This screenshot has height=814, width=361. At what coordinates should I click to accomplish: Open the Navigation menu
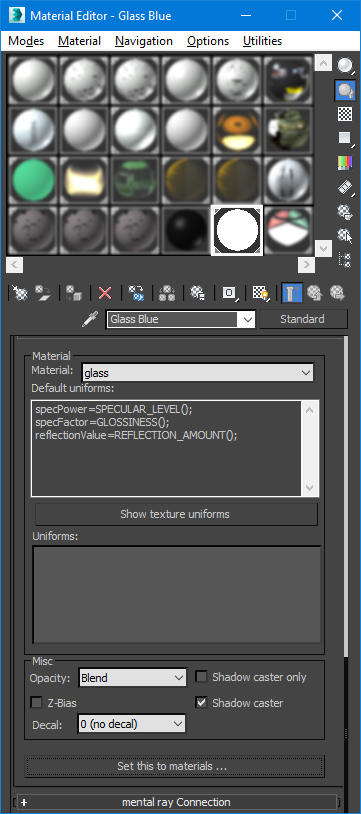coord(144,41)
